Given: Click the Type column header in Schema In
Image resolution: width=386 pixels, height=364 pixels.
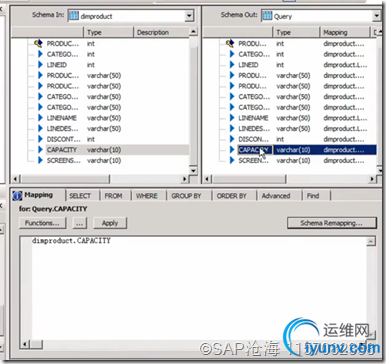Looking at the screenshot, I should (108, 32).
